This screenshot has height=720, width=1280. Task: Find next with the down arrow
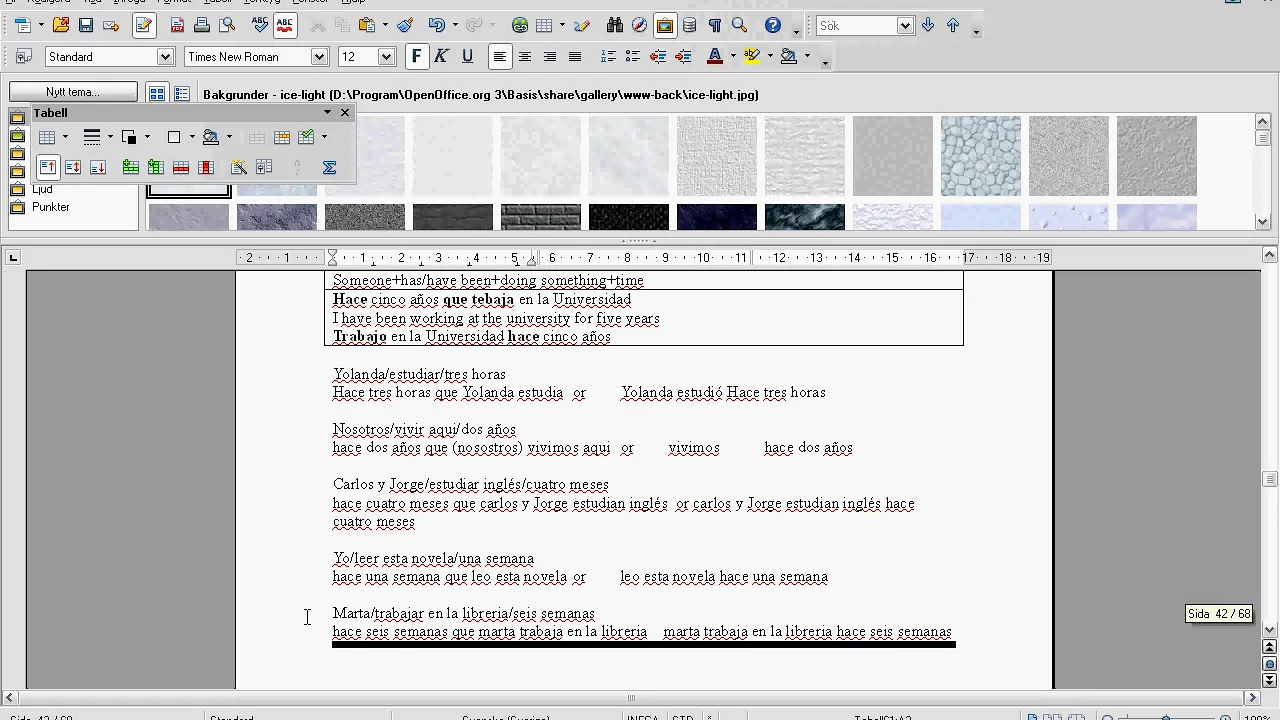coord(928,25)
